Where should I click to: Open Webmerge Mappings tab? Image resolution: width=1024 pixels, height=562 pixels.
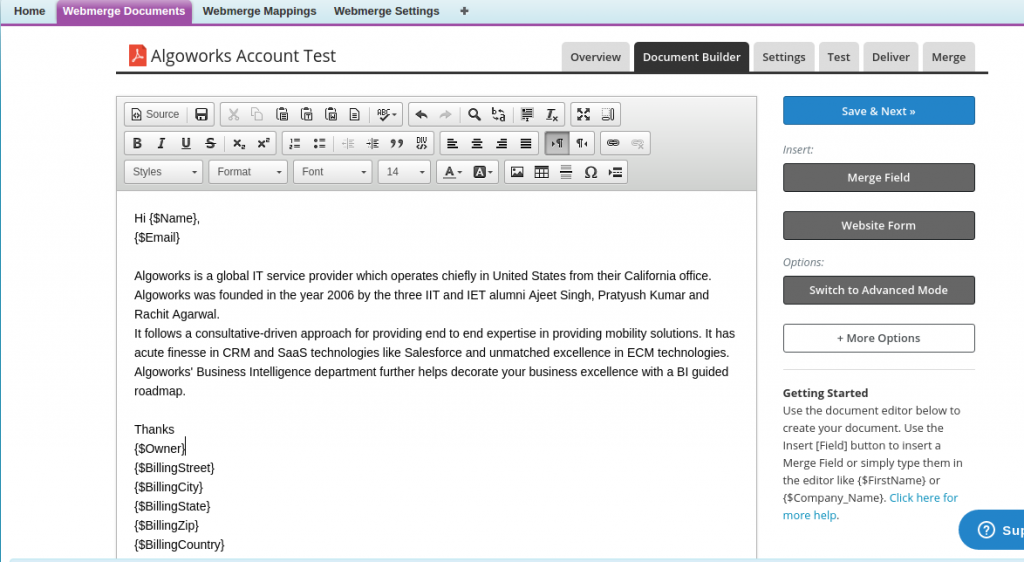(259, 11)
